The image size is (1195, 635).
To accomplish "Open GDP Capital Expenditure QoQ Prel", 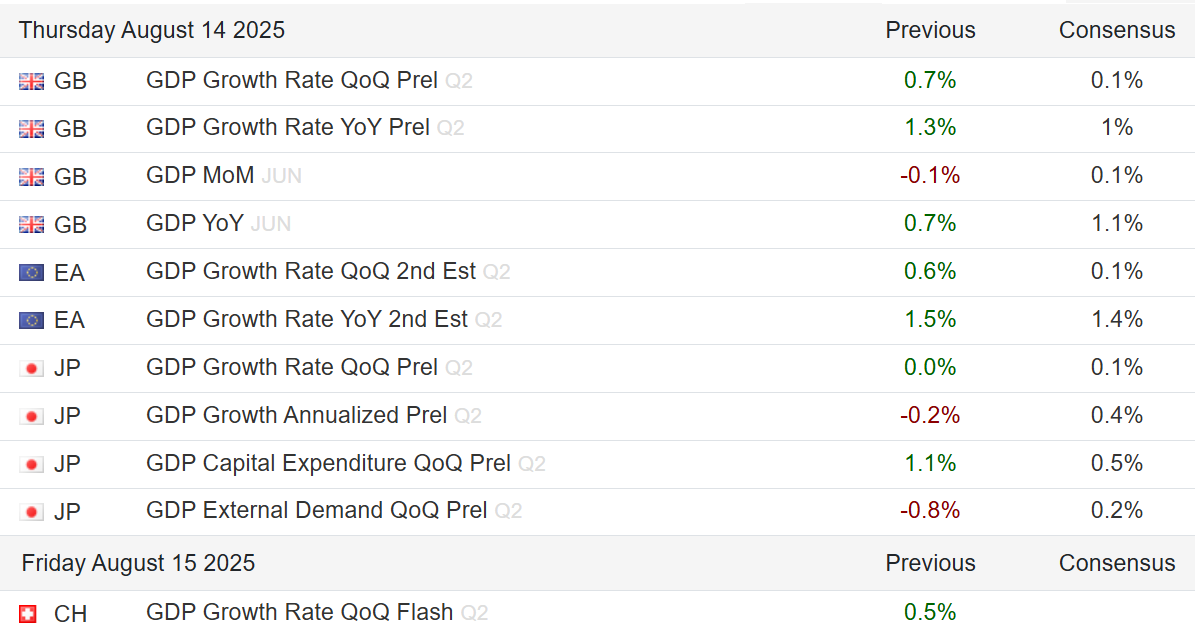I will [328, 463].
